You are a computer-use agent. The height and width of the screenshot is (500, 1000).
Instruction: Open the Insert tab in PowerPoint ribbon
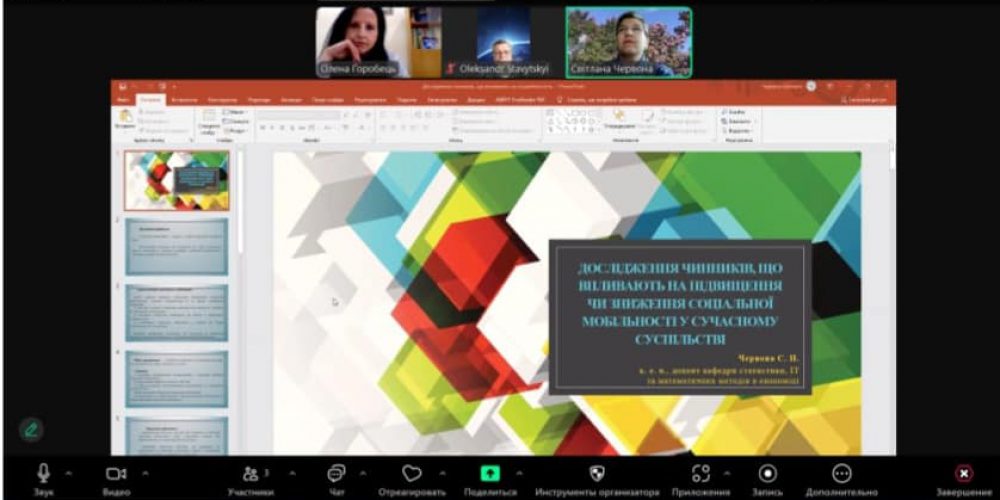coord(184,100)
